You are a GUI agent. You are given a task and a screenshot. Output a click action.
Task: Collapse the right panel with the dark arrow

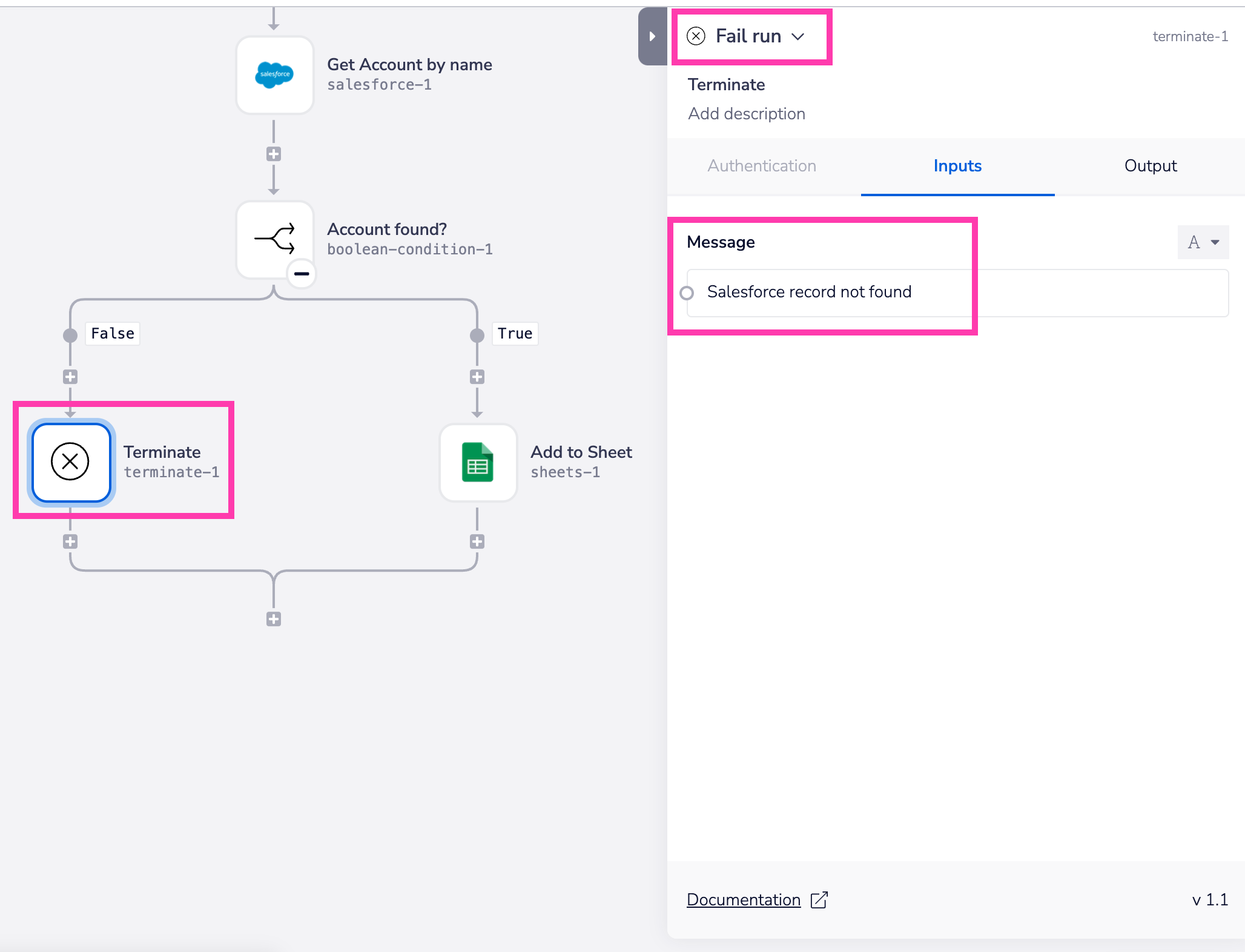click(652, 36)
